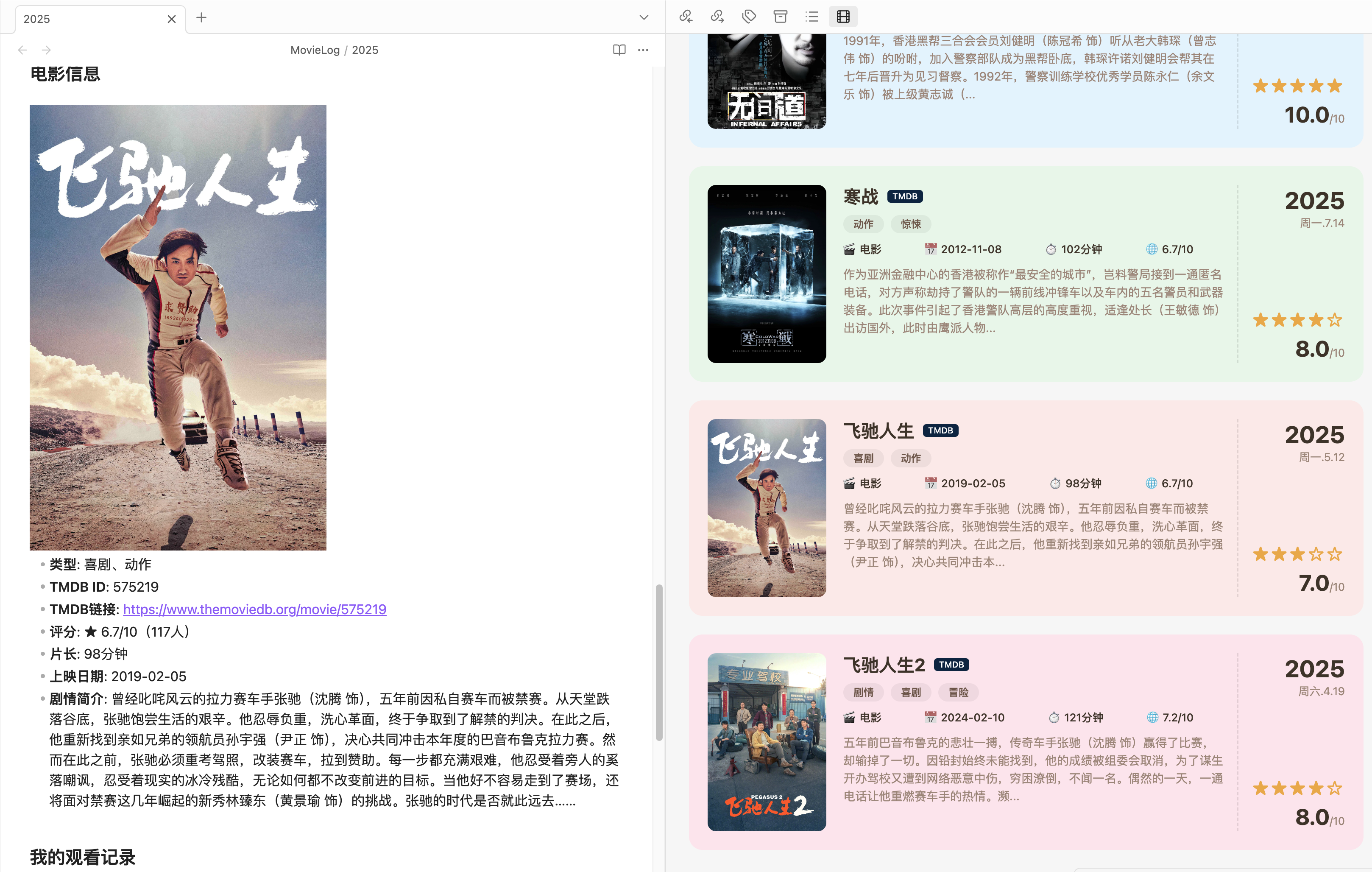Screen dimensions: 1372x872
Task: Open the Tags panel icon
Action: [749, 17]
